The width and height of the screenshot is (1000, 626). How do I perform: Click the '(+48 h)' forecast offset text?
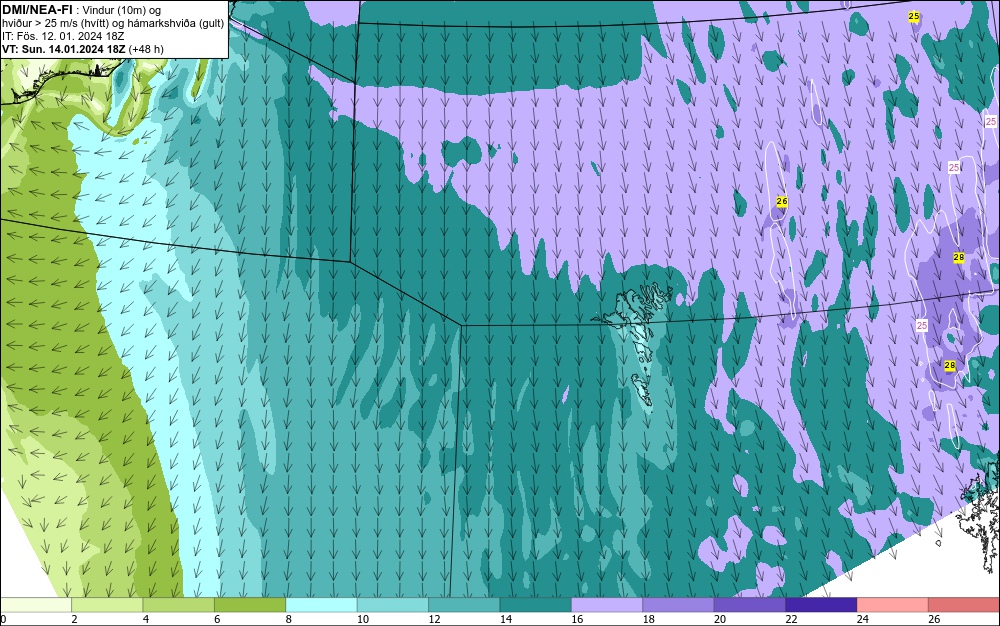[x=146, y=48]
